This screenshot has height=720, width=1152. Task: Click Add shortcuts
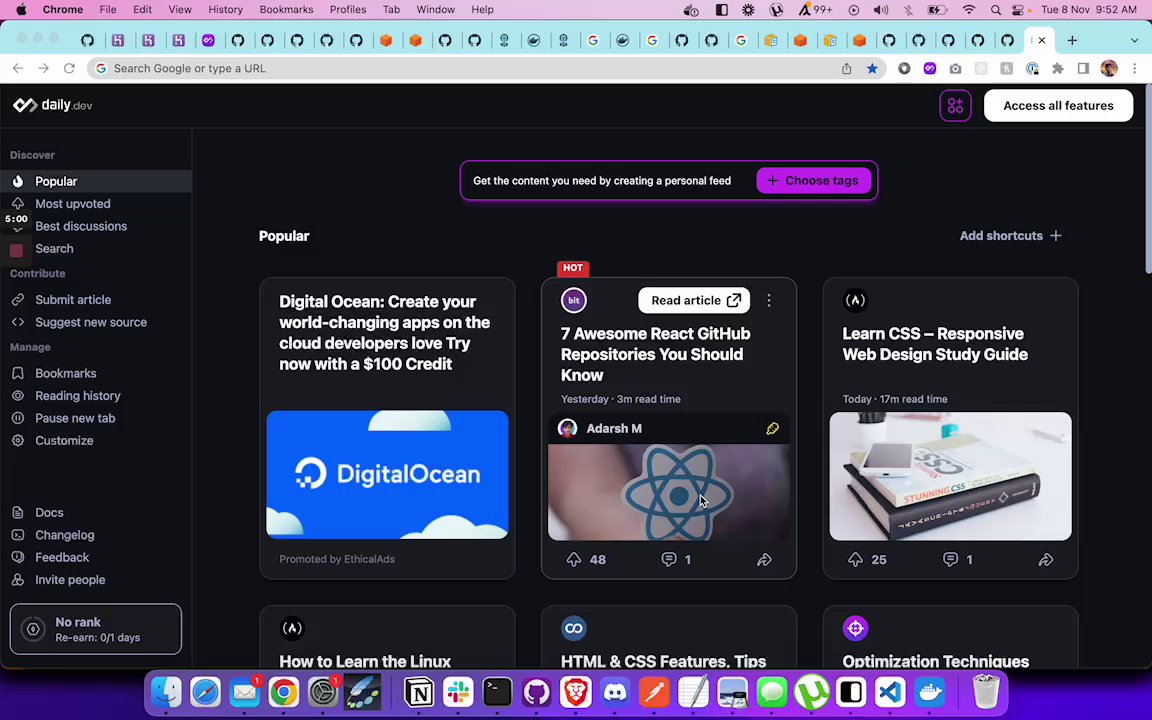pos(1011,236)
